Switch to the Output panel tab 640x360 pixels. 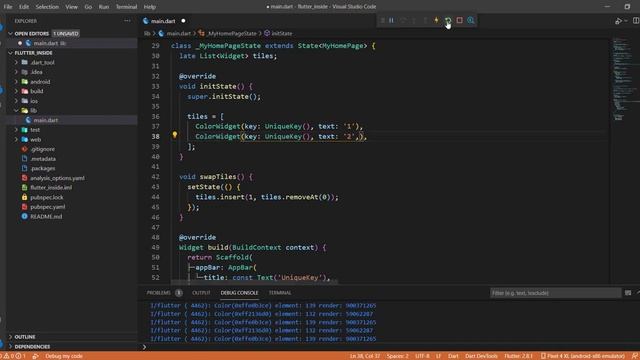pyautogui.click(x=201, y=293)
